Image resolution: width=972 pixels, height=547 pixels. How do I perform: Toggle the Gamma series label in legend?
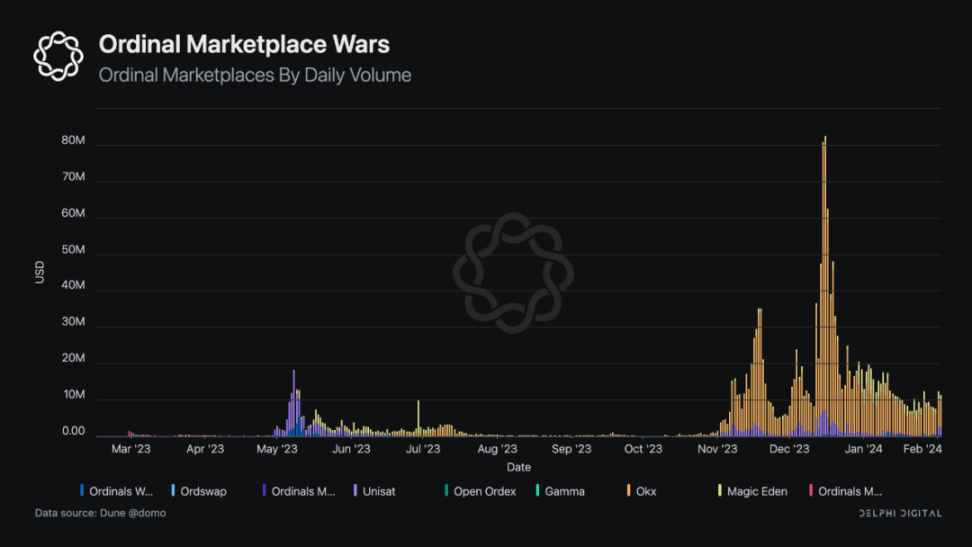coord(564,491)
